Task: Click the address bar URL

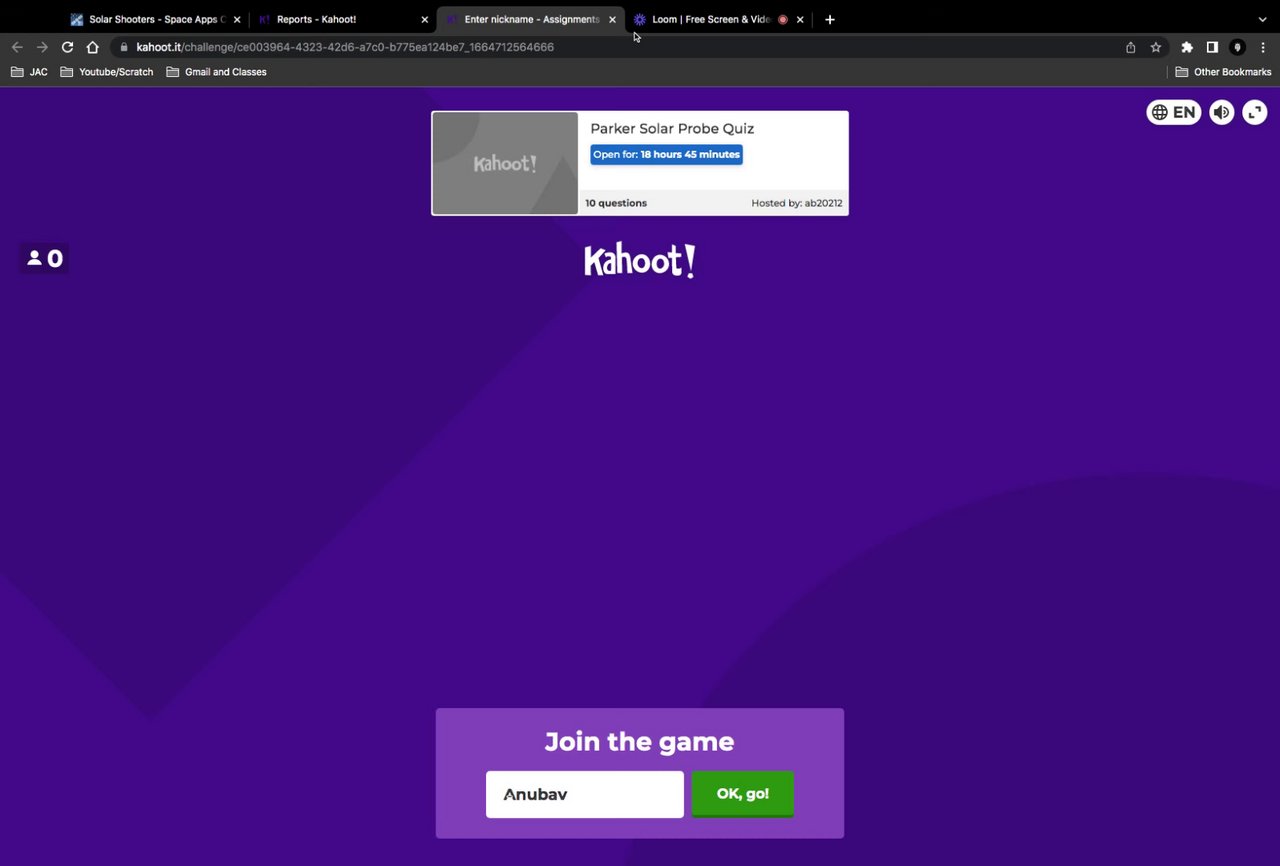Action: pos(345,47)
